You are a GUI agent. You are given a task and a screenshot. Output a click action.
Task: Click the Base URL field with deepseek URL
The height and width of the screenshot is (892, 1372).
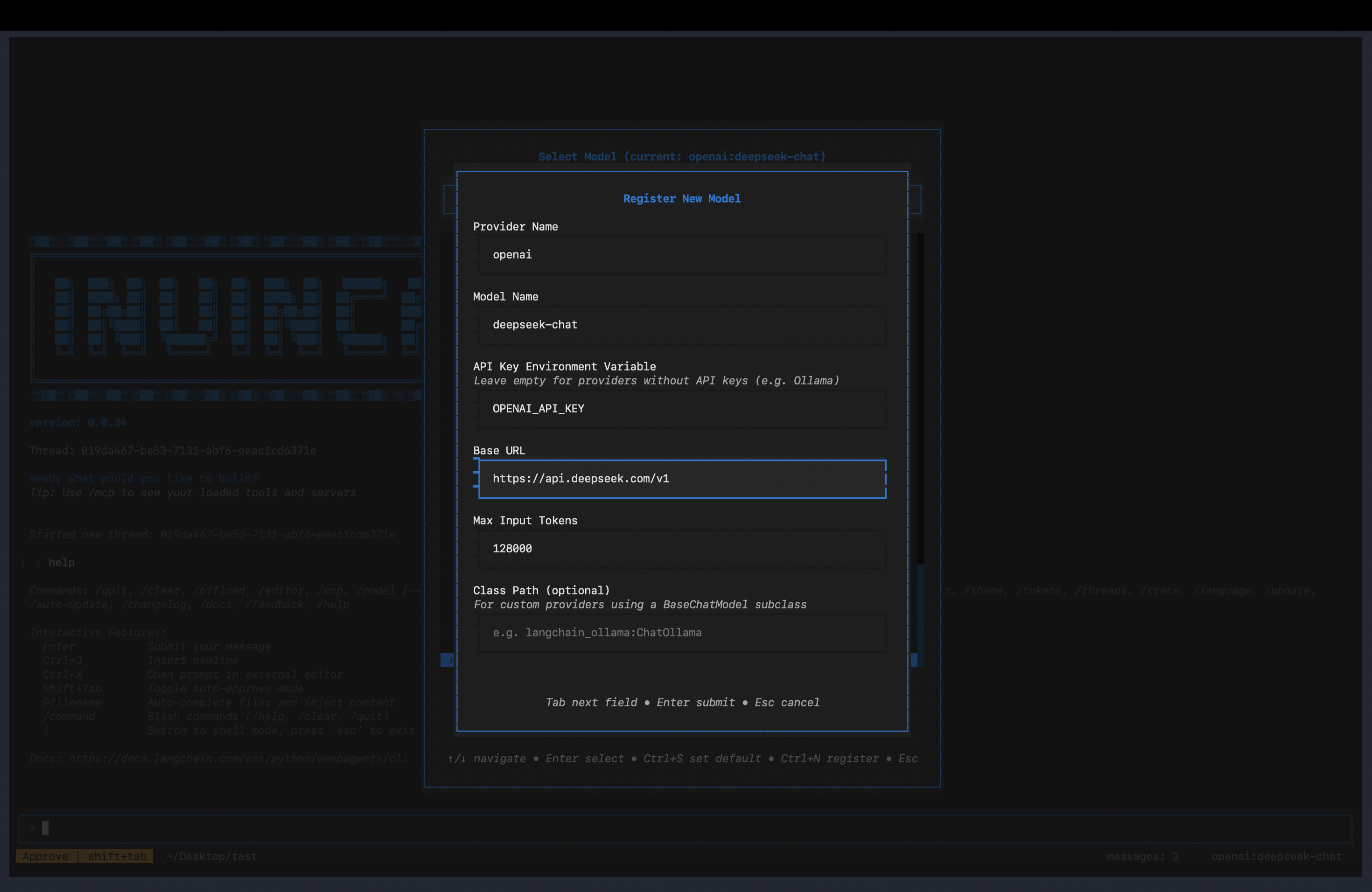click(x=681, y=479)
